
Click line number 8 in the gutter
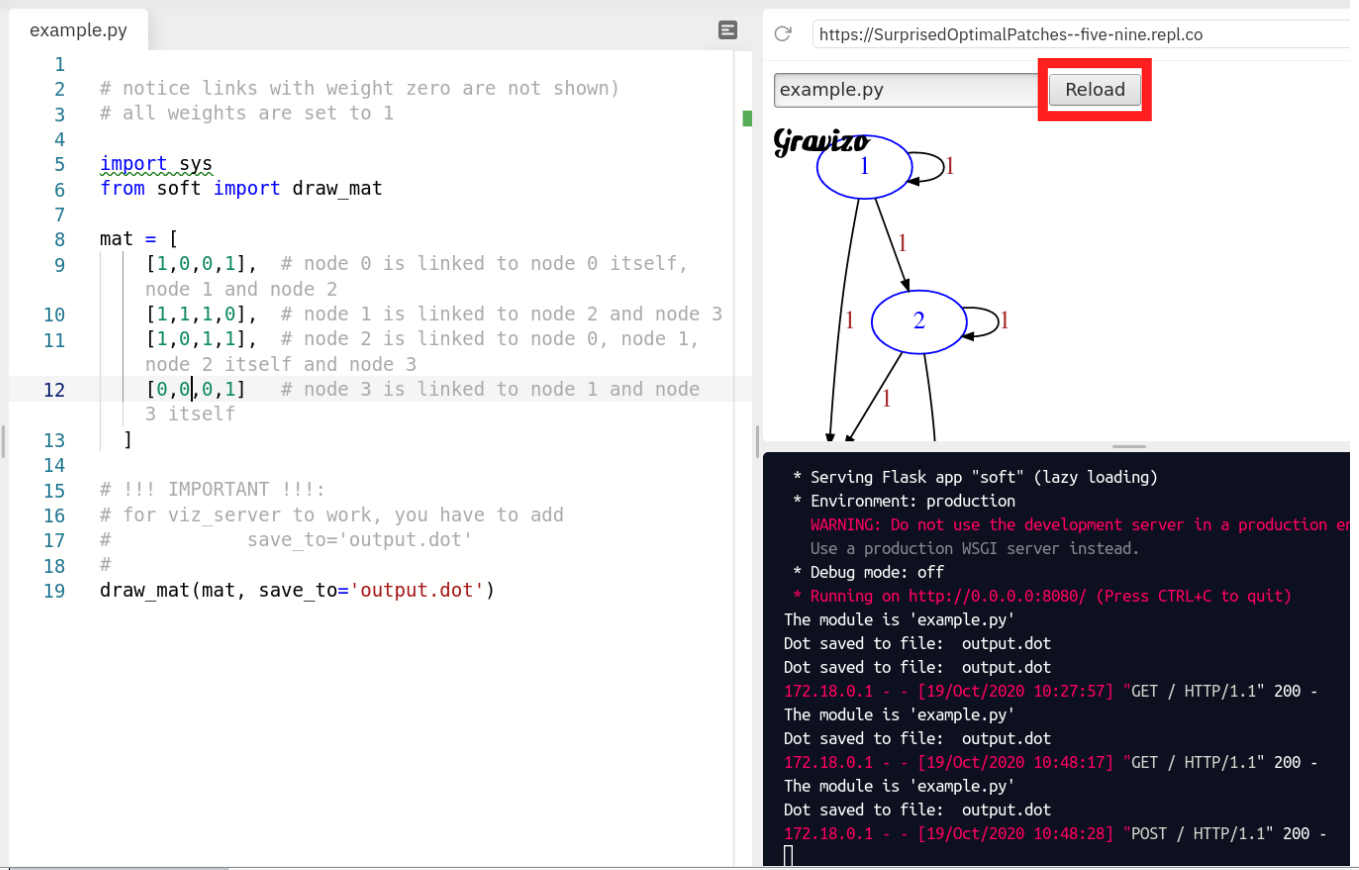coord(59,239)
